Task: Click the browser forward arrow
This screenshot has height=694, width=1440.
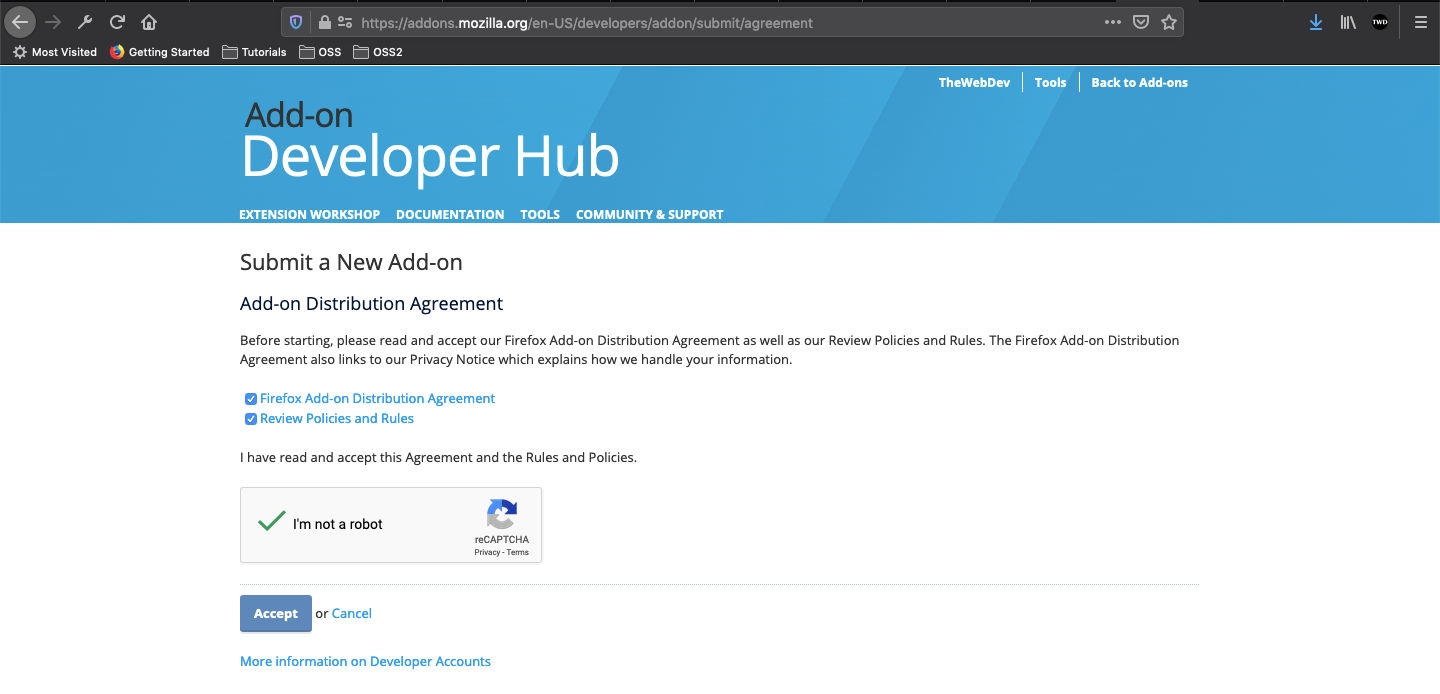Action: [53, 22]
